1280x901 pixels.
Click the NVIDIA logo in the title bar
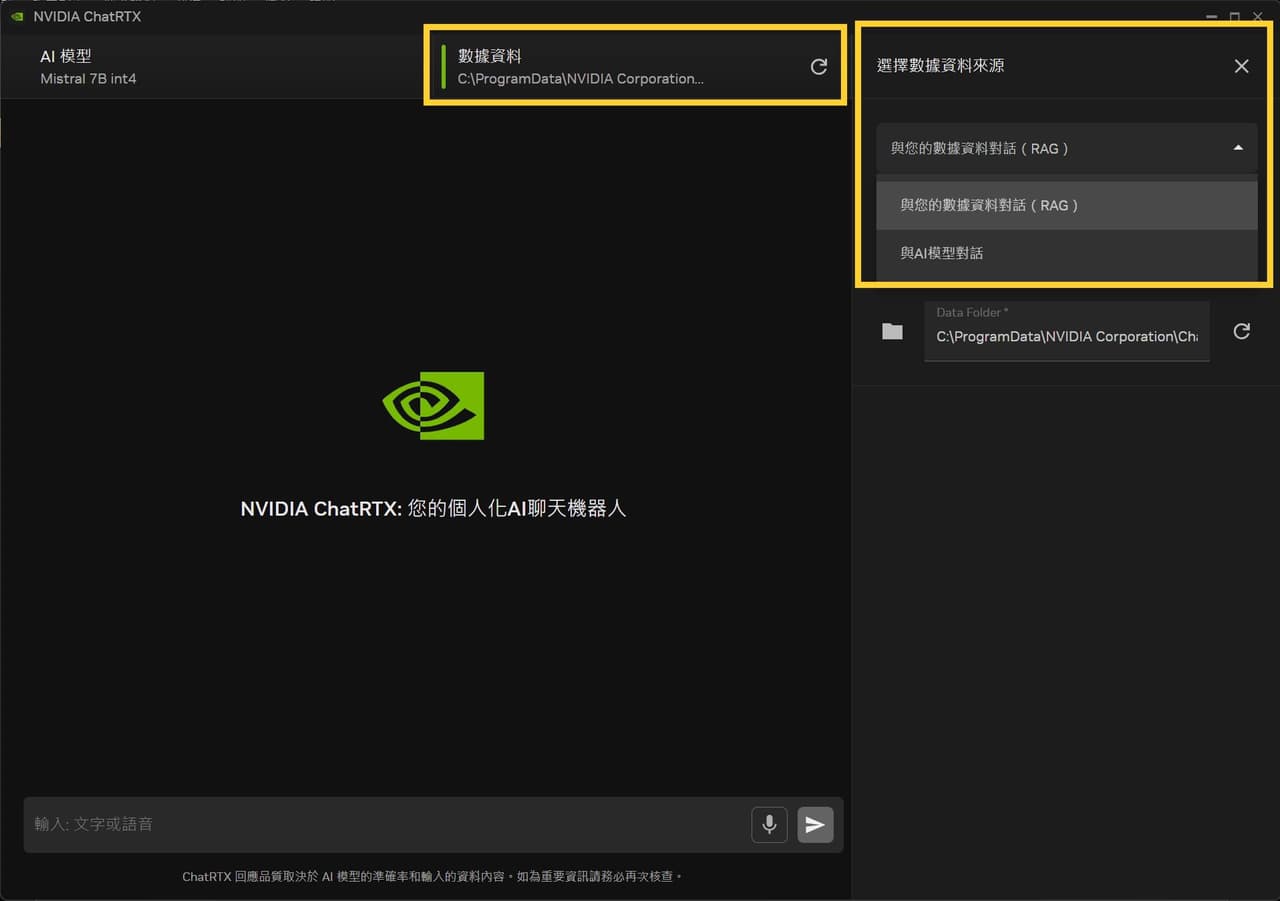click(x=16, y=16)
